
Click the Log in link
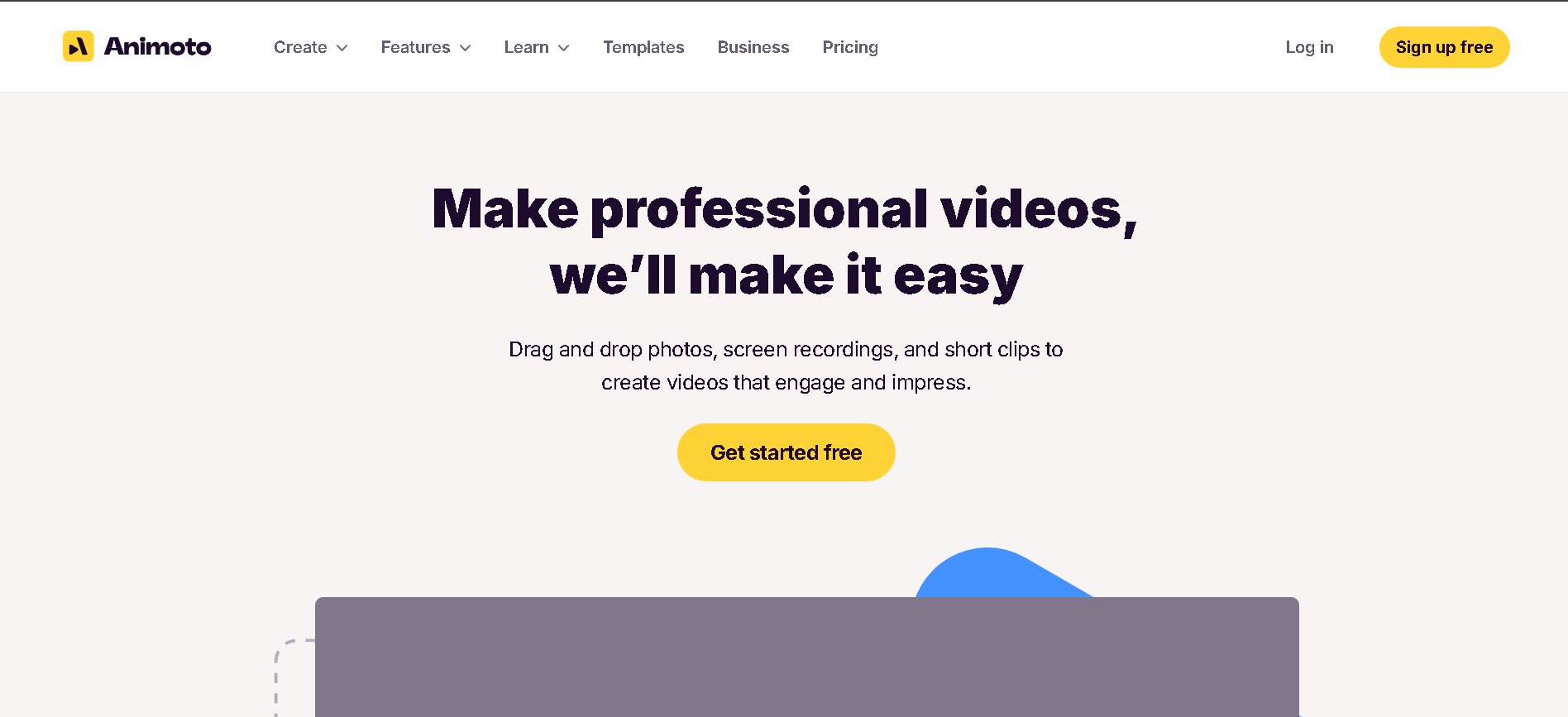(x=1309, y=47)
